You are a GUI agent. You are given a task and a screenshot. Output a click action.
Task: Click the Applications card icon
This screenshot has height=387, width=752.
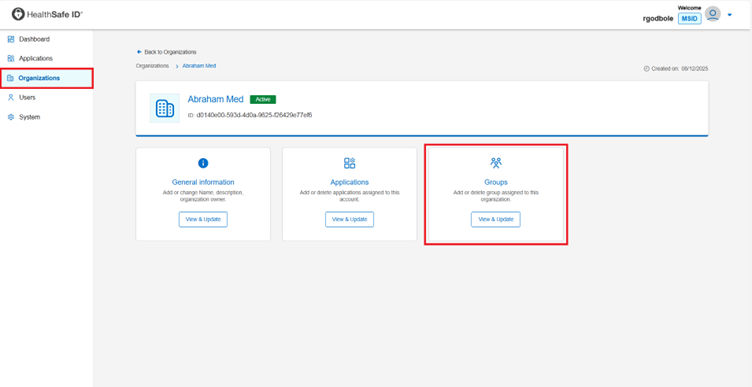[350, 163]
